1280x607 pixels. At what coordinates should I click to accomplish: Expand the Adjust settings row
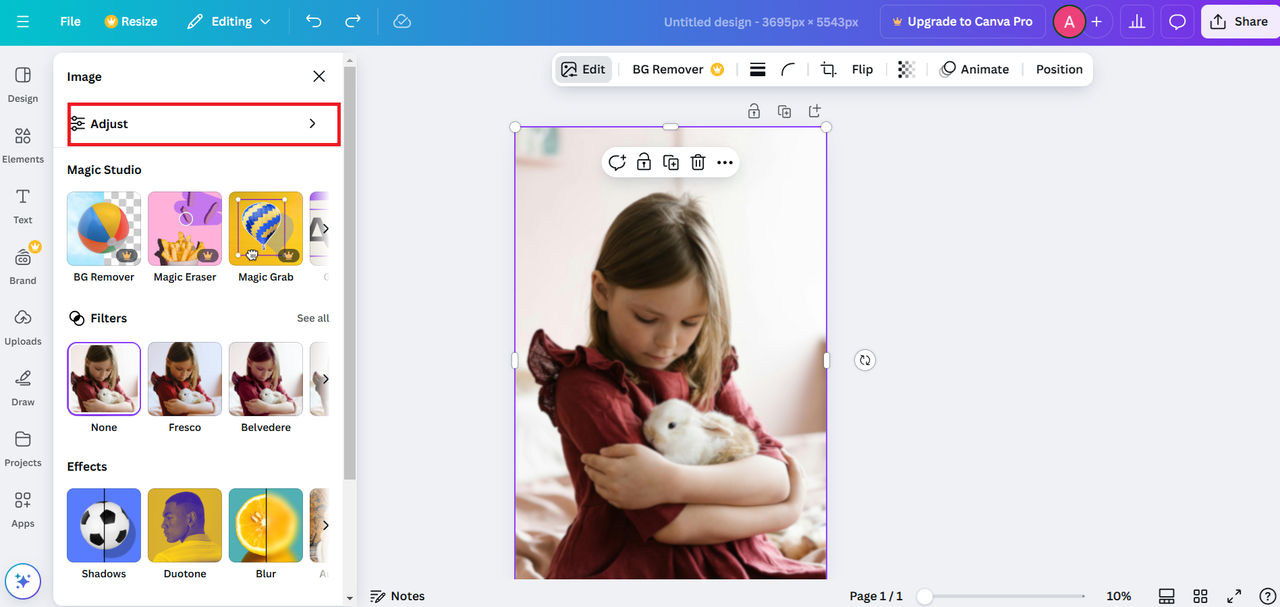pos(204,124)
